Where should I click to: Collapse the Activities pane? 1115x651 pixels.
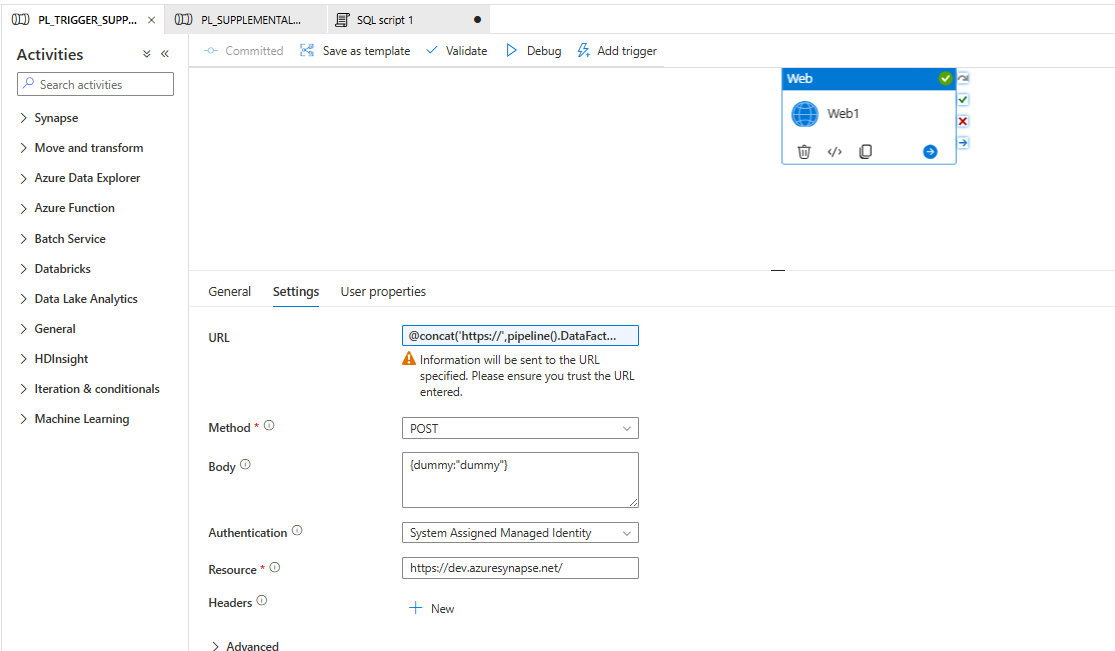pyautogui.click(x=165, y=54)
